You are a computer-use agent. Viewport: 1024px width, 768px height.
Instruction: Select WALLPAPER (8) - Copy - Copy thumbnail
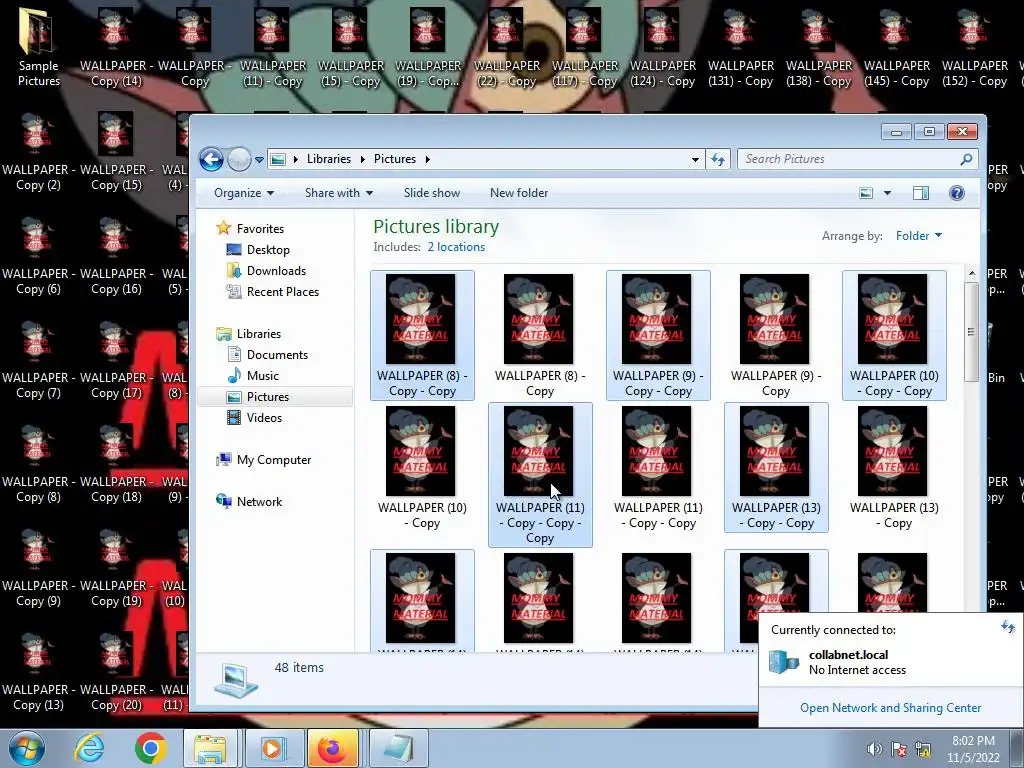click(x=422, y=334)
